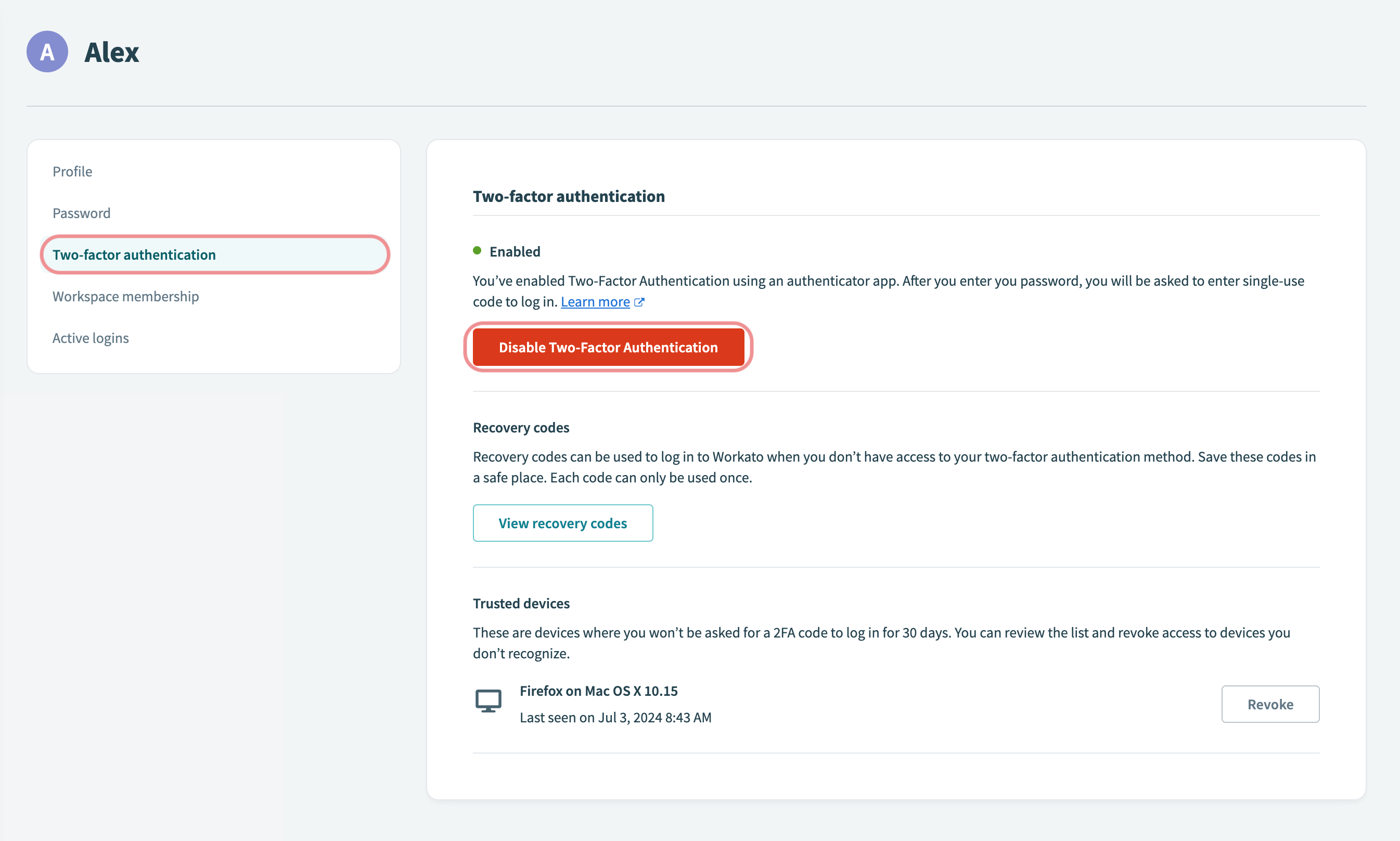Disable Two-Factor Authentication

[608, 347]
